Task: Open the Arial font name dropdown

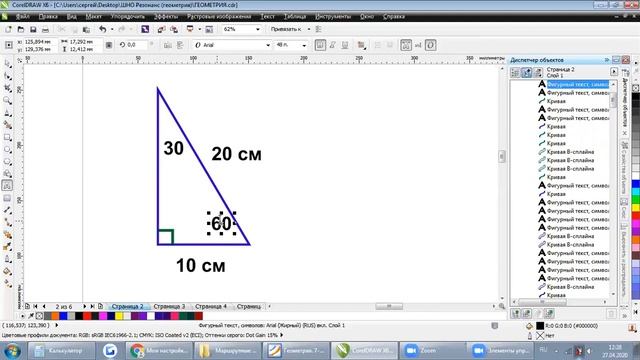Action: click(268, 45)
